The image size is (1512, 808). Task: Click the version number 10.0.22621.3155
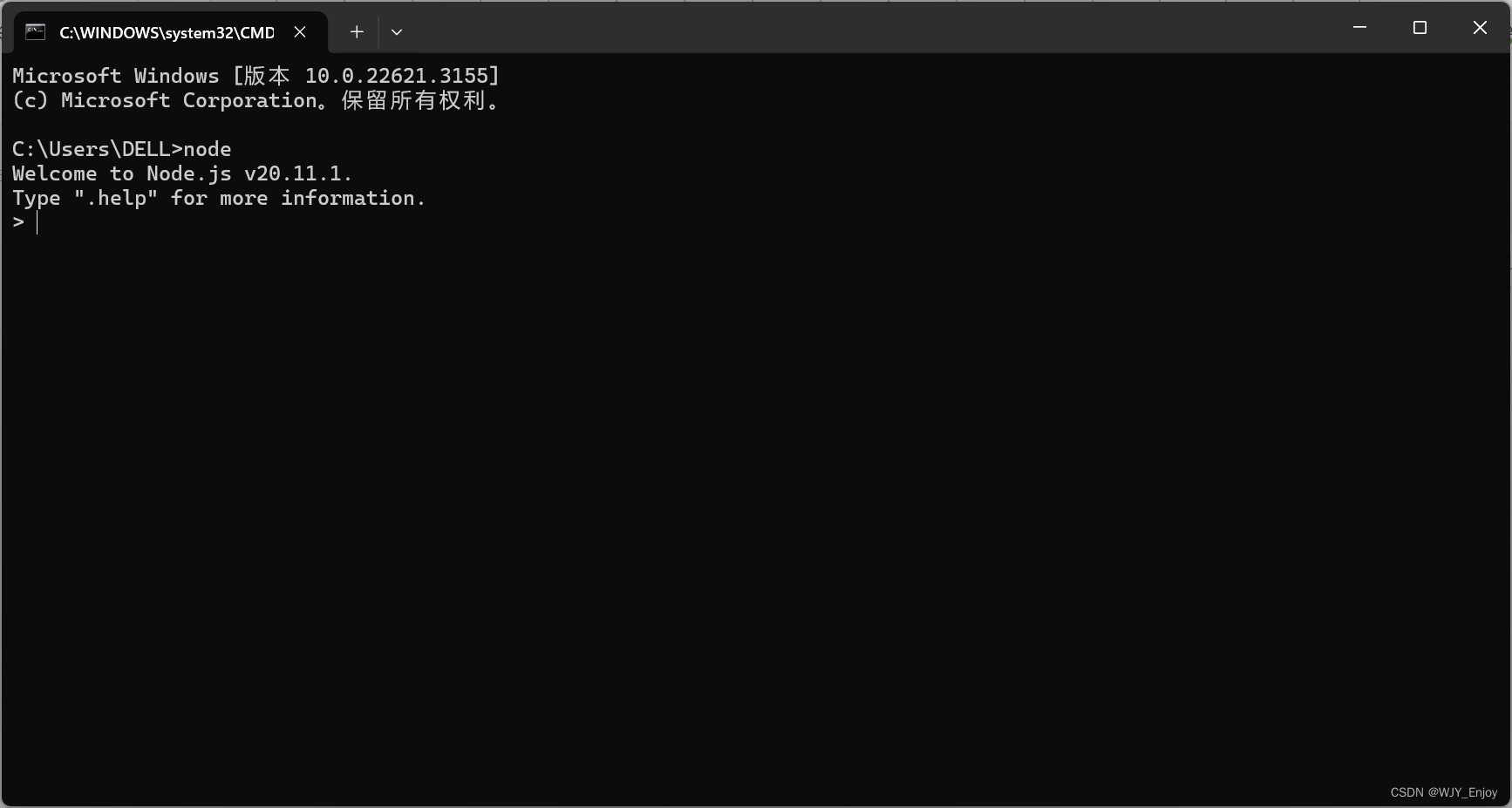402,76
